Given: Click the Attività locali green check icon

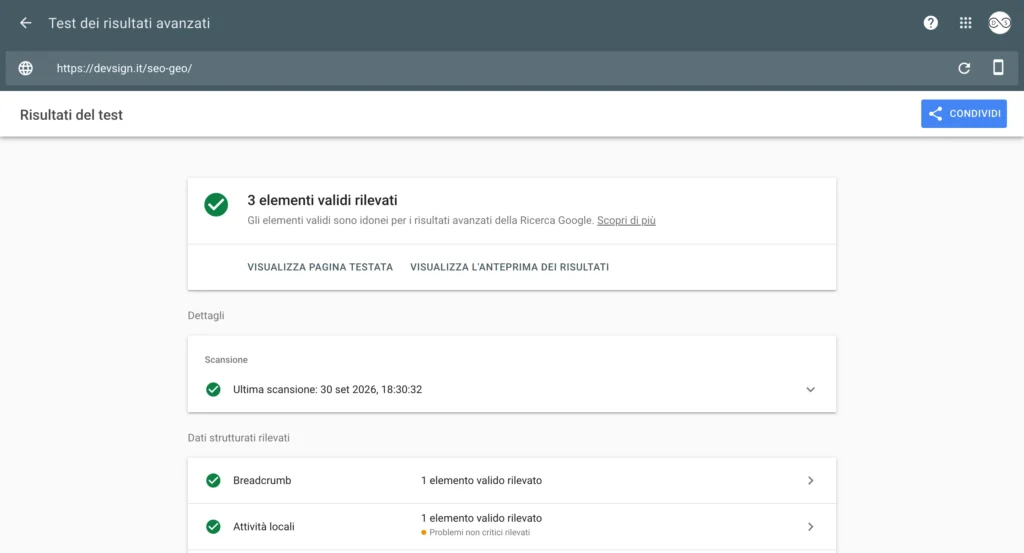Looking at the screenshot, I should coord(213,527).
